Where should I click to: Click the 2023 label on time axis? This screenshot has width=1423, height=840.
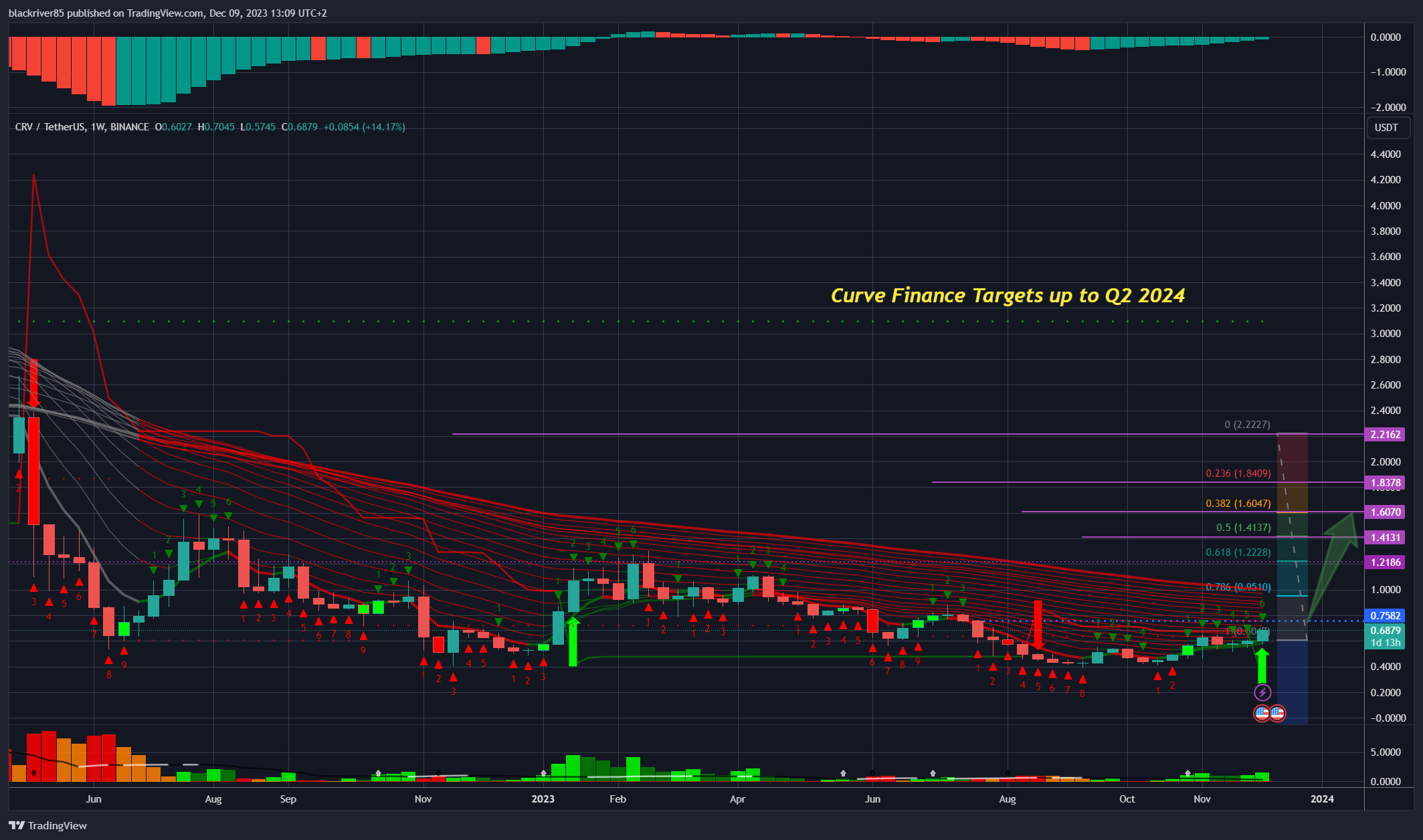tap(543, 799)
